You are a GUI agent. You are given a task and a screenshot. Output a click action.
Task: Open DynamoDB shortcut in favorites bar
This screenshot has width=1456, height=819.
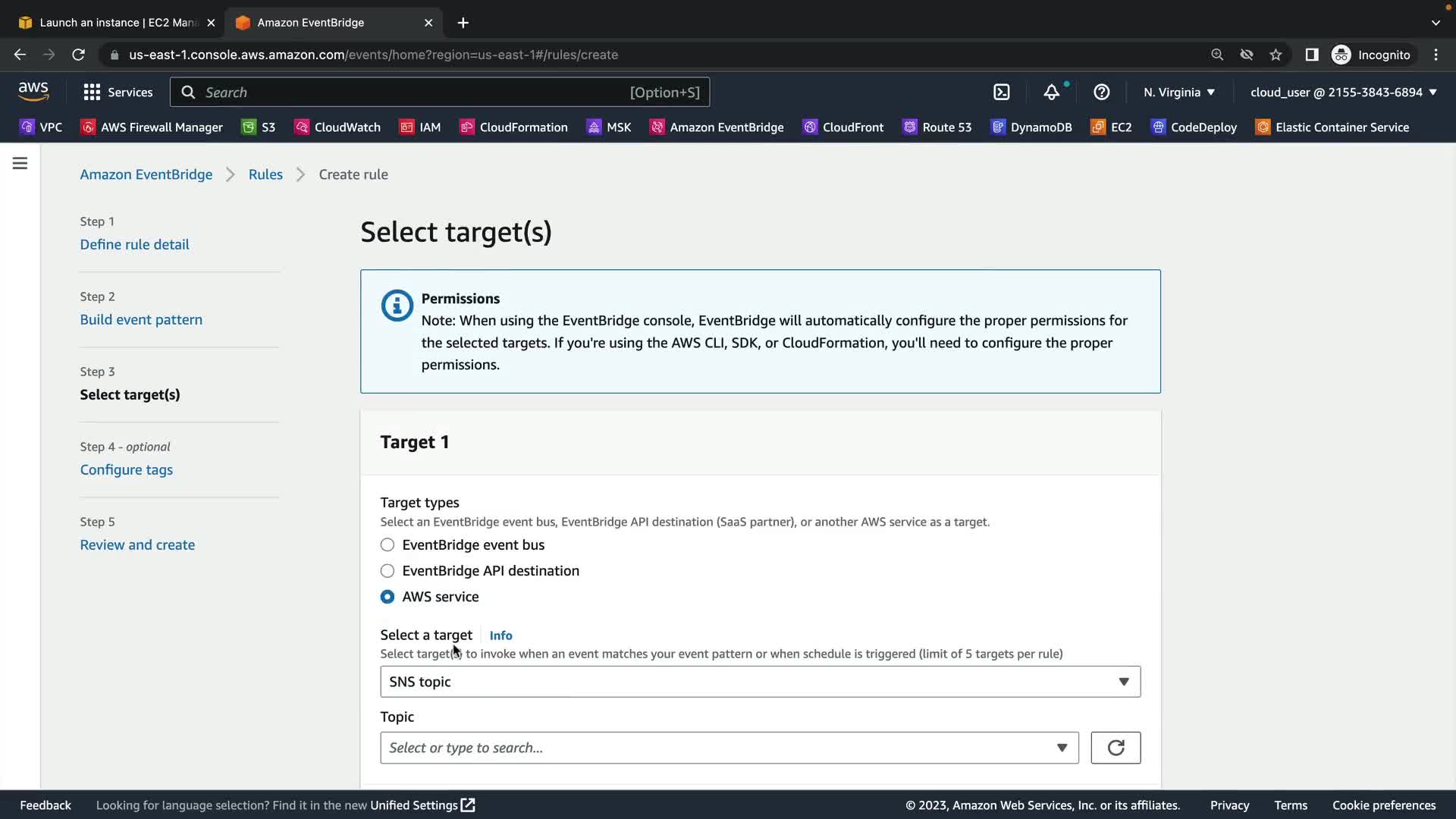coord(1031,127)
